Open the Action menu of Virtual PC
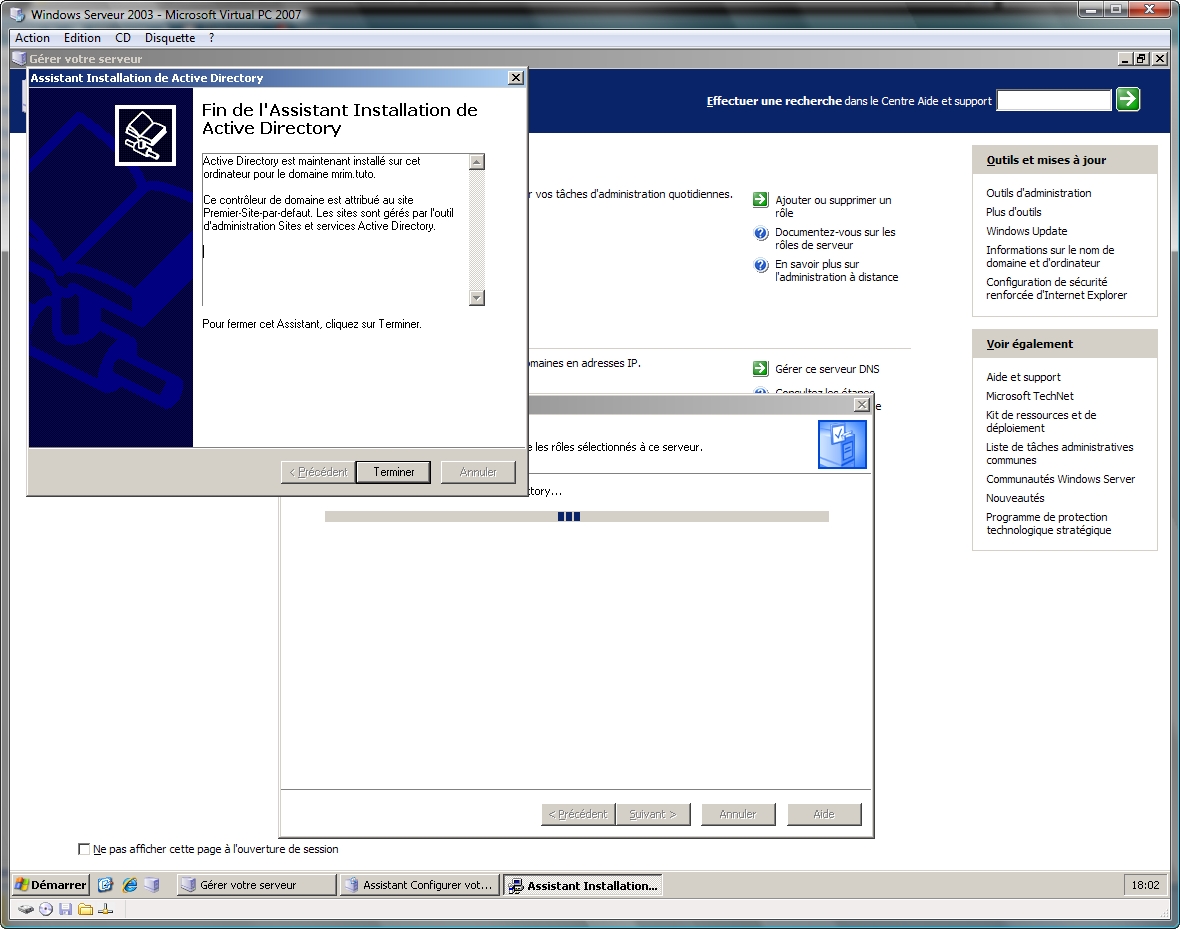 coord(32,38)
